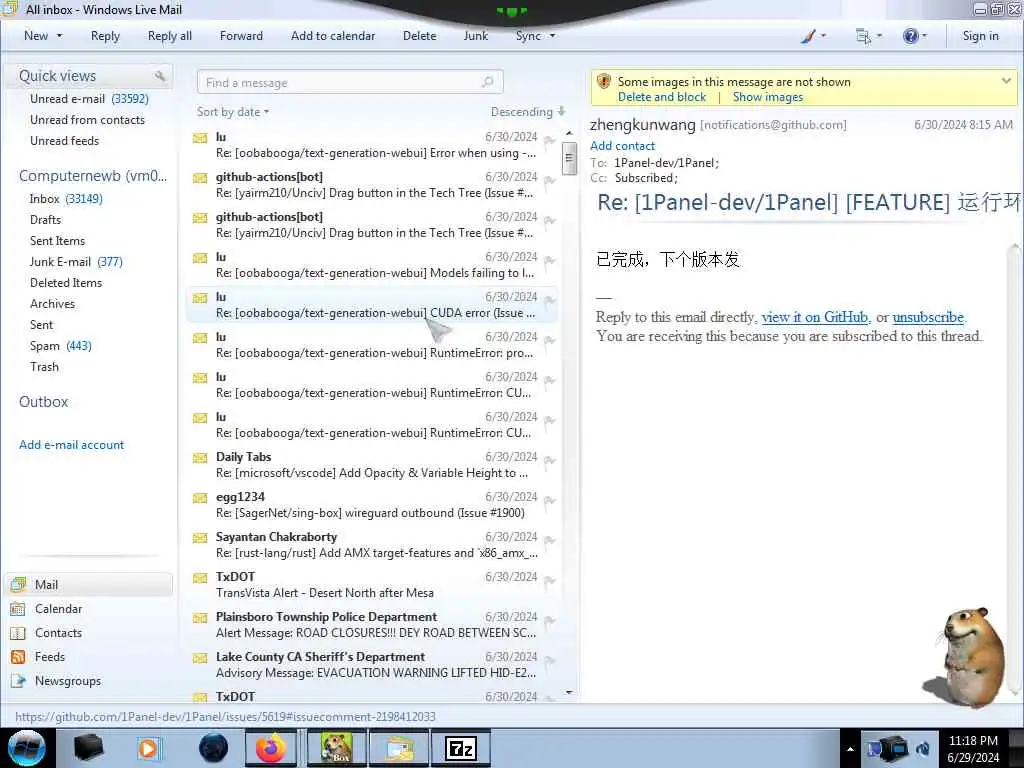Image resolution: width=1024 pixels, height=768 pixels.
Task: Open the Spam folder
Action: (x=61, y=346)
